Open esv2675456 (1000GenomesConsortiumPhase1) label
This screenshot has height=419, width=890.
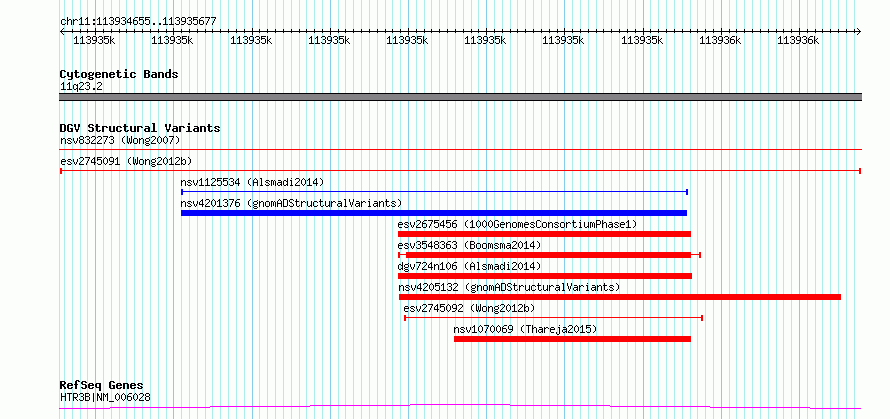point(518,224)
